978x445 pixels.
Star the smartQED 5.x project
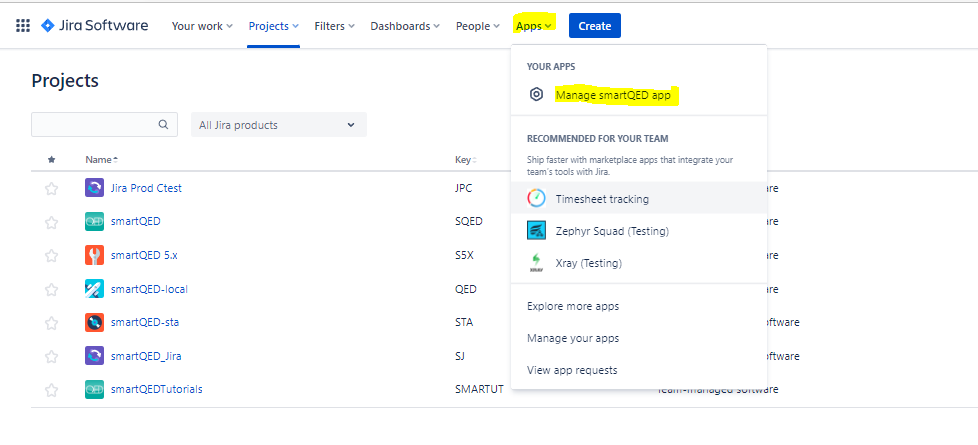[52, 256]
